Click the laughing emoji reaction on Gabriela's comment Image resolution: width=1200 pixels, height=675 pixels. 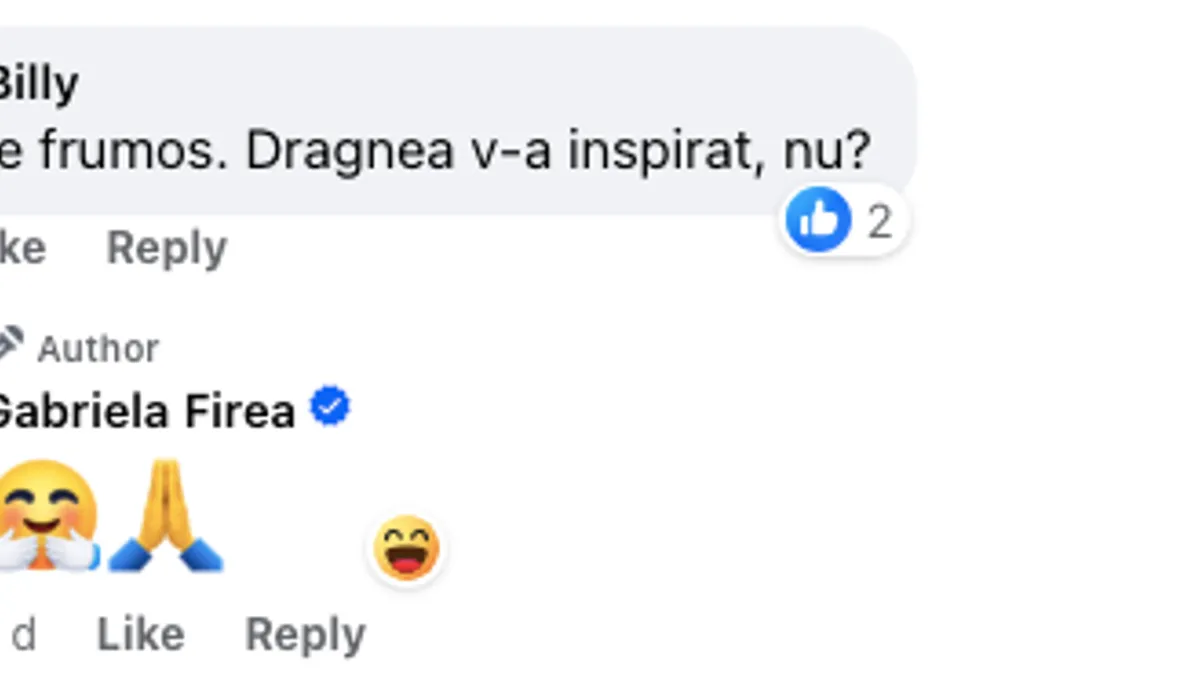tap(406, 549)
